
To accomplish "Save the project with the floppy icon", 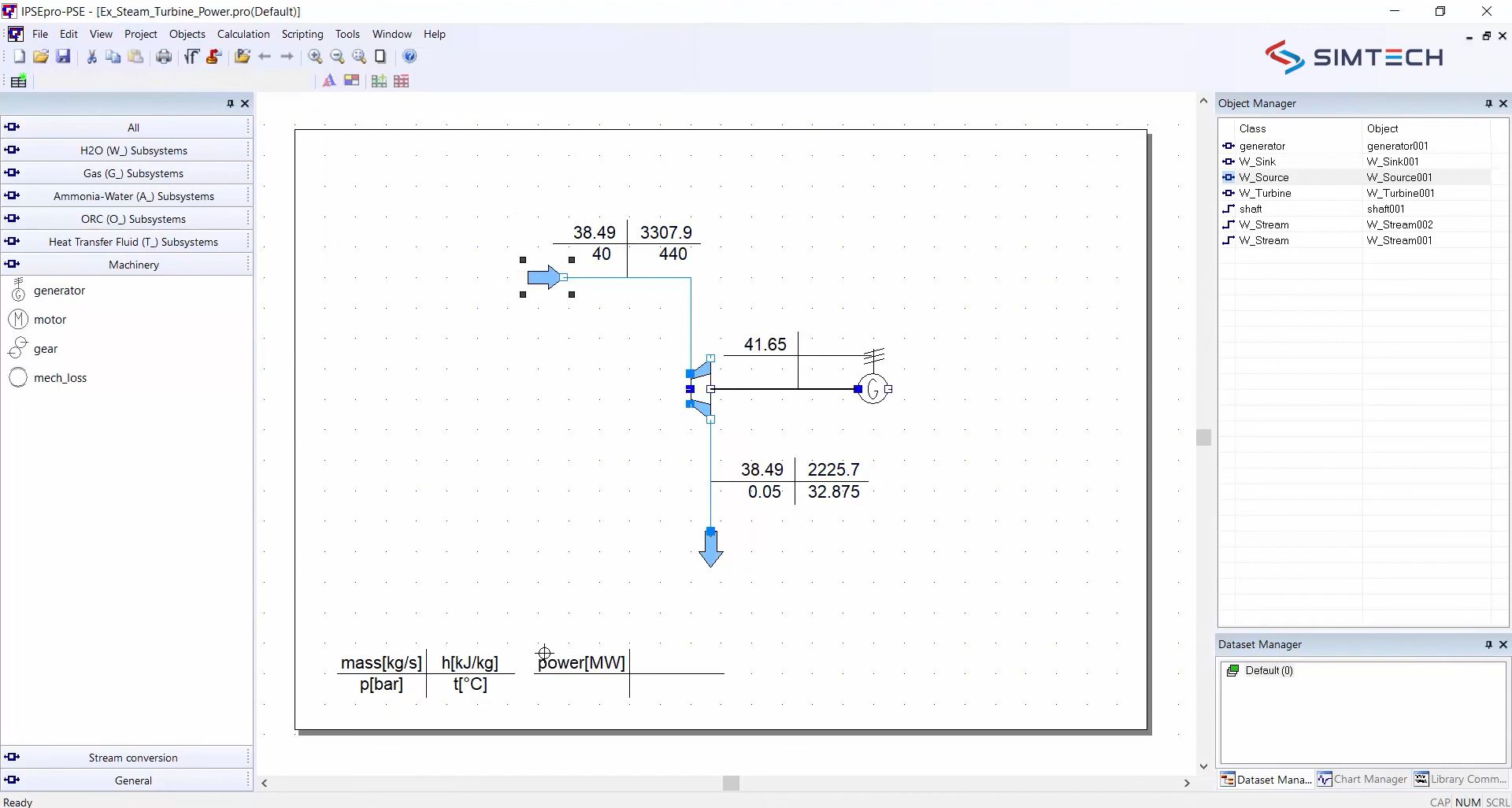I will pos(63,57).
